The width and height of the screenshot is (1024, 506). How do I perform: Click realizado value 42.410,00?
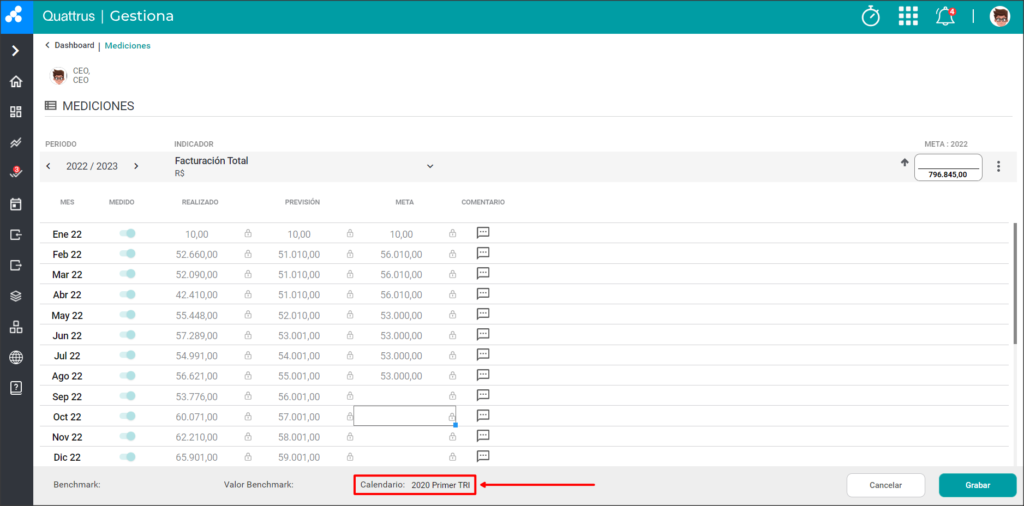point(197,294)
